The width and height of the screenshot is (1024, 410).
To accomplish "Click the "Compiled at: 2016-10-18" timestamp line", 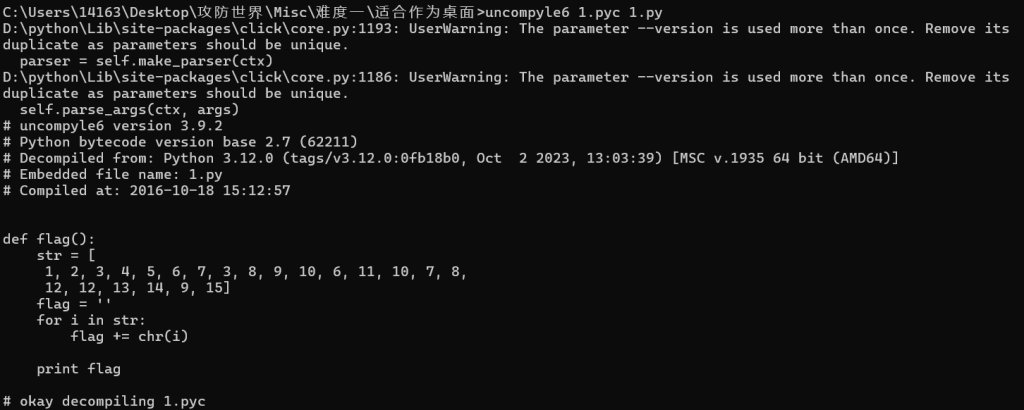I will (x=146, y=191).
